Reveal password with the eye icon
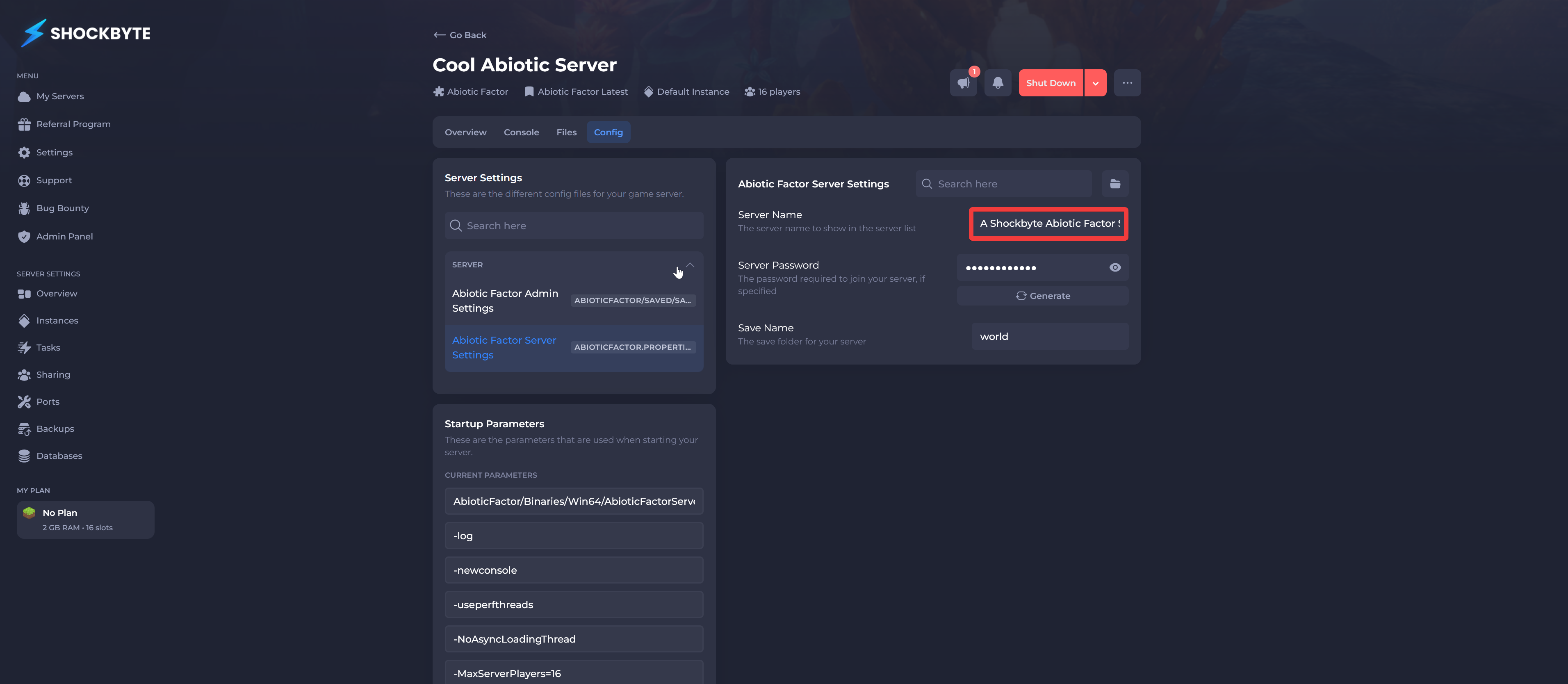This screenshot has height=684, width=1568. point(1115,268)
